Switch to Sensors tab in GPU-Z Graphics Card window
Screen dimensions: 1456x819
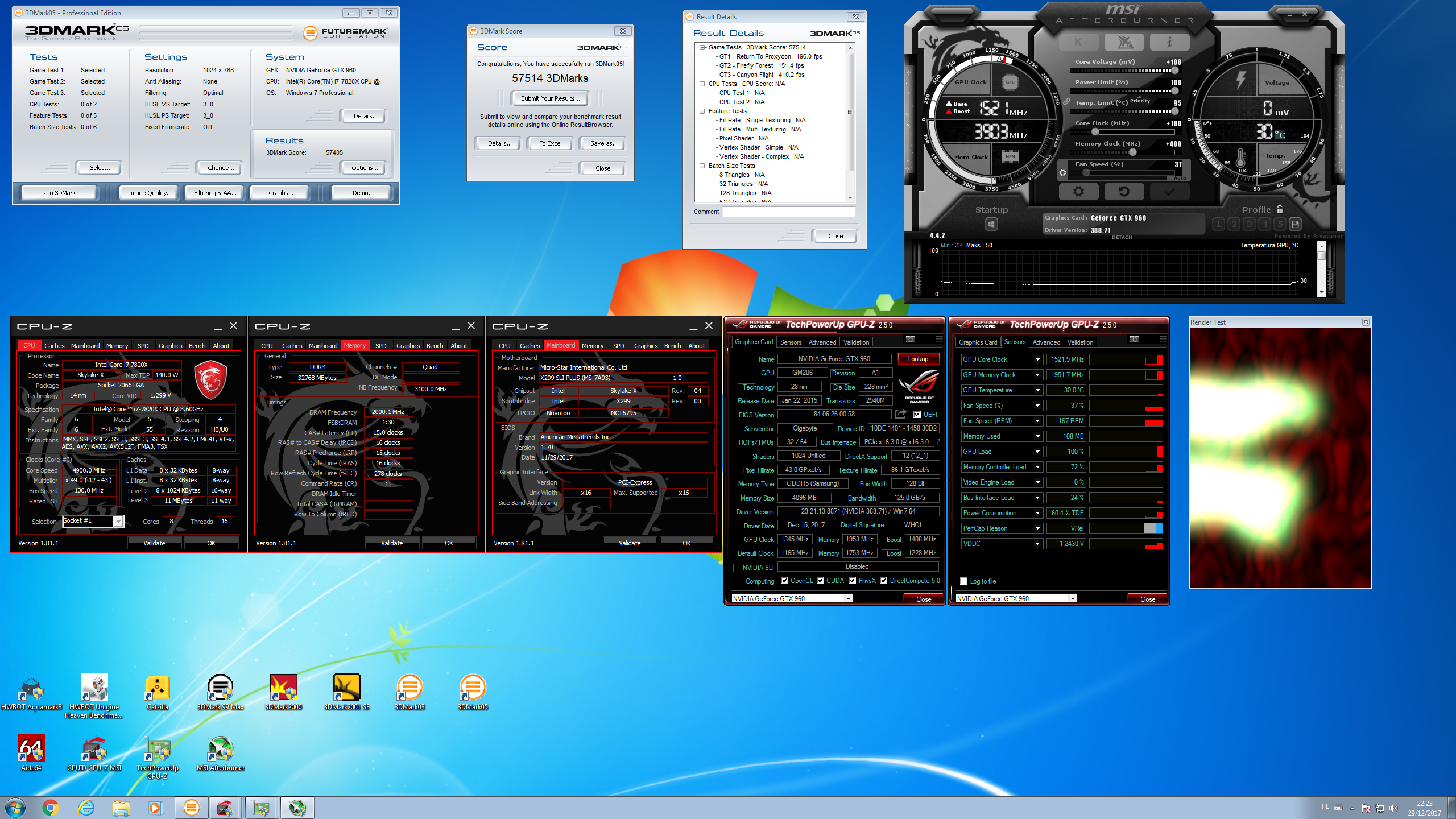(791, 342)
